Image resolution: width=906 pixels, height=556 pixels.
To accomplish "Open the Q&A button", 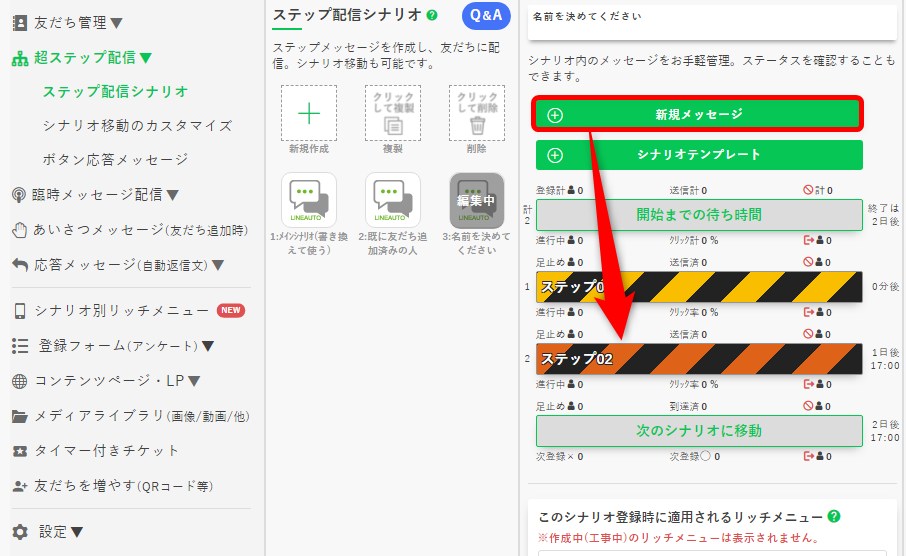I will tap(486, 16).
